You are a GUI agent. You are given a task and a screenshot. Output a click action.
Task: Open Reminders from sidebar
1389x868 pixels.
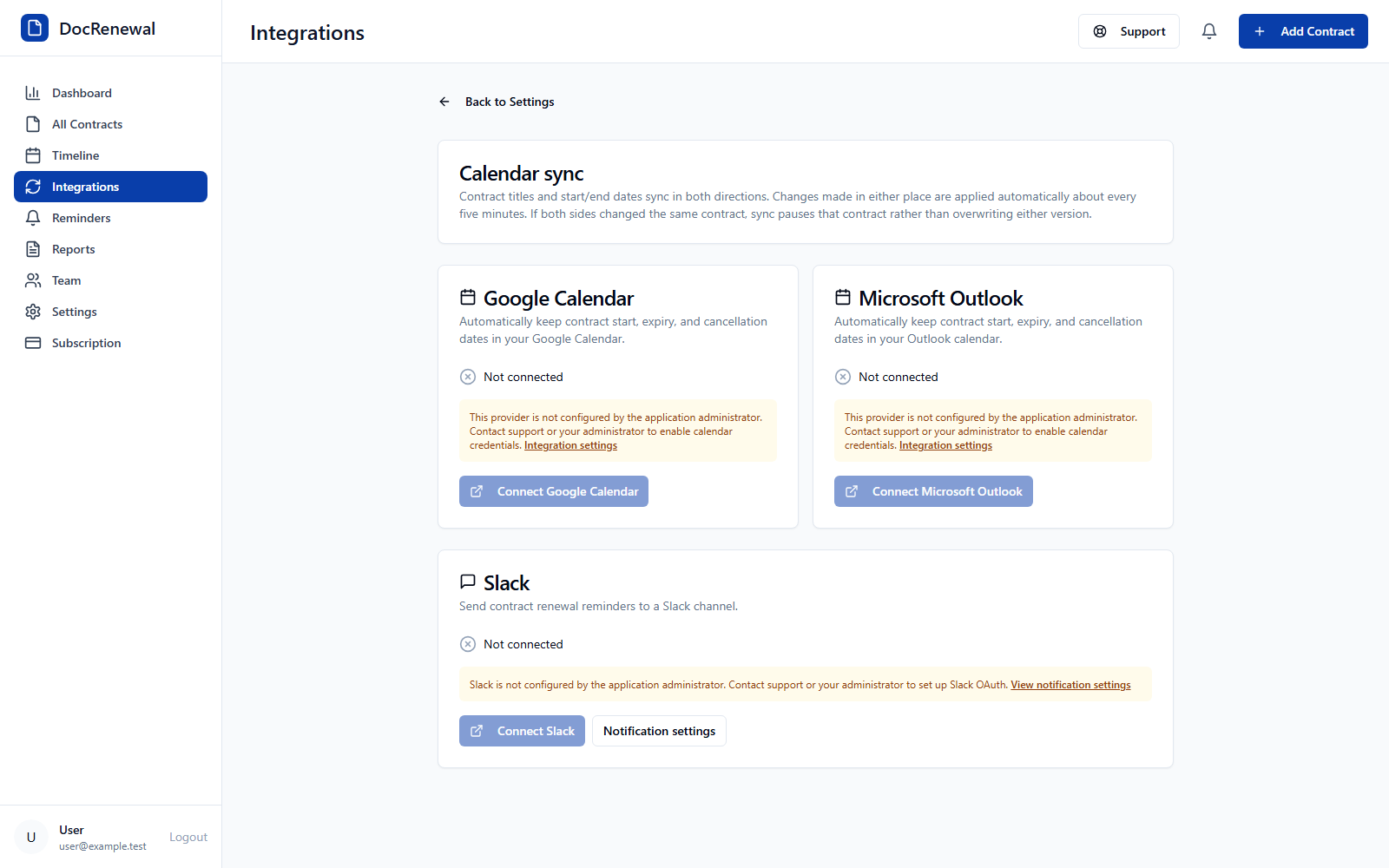110,218
